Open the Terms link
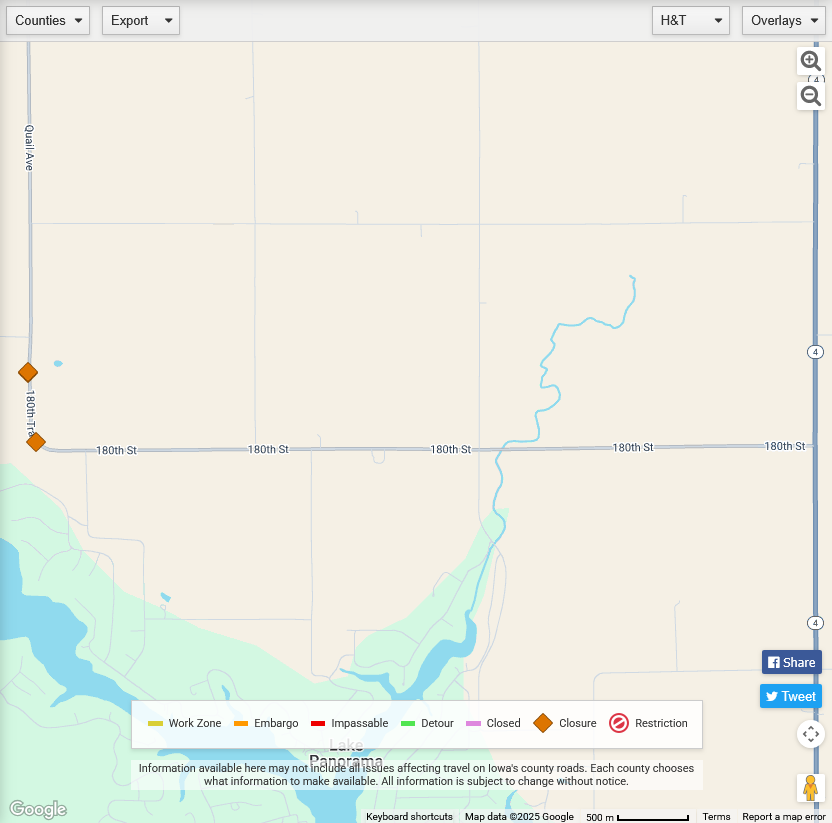 (716, 817)
